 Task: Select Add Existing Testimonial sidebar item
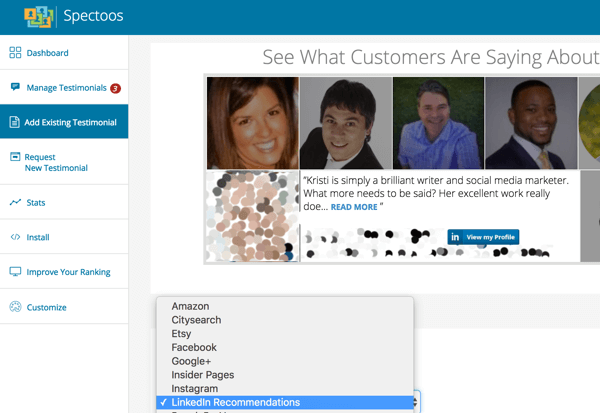point(64,122)
